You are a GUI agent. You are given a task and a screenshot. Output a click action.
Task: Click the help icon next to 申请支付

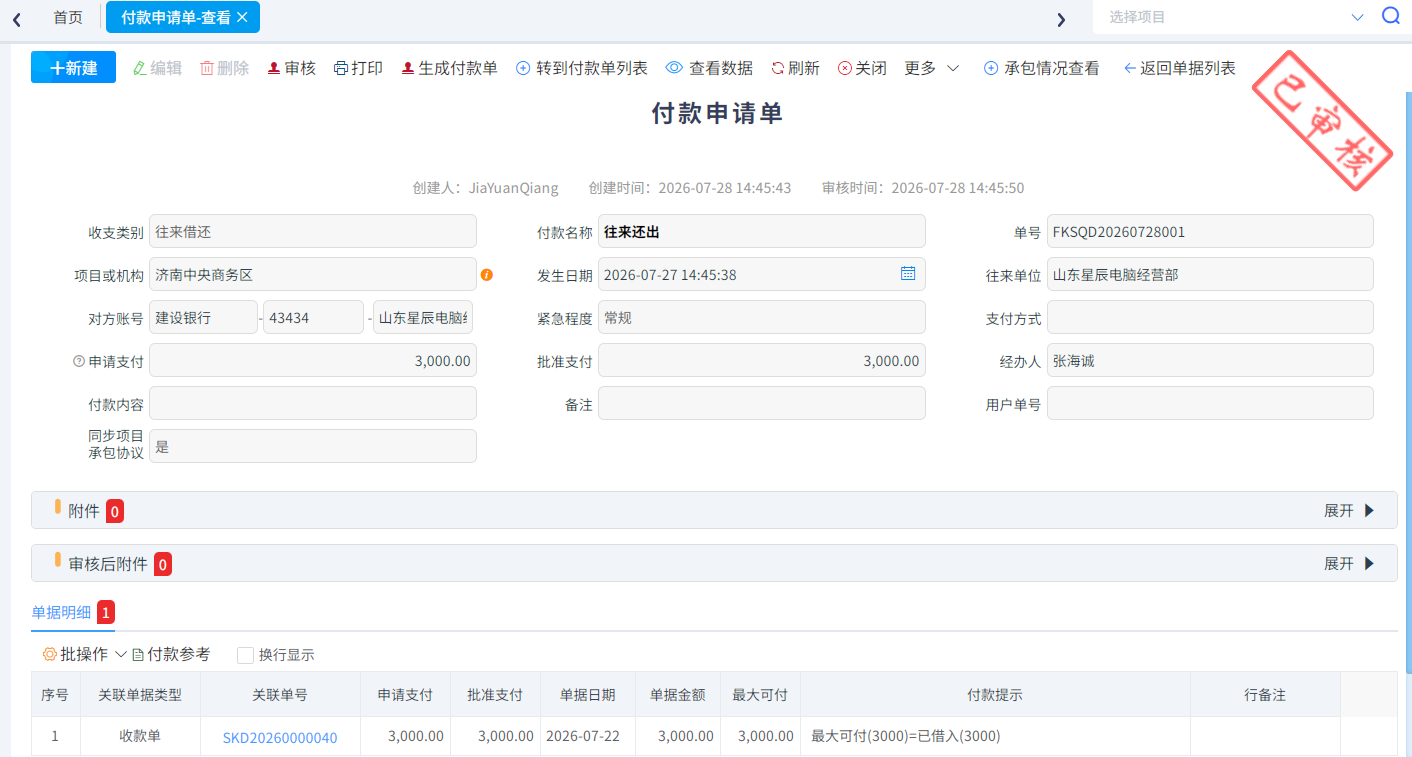[79, 361]
